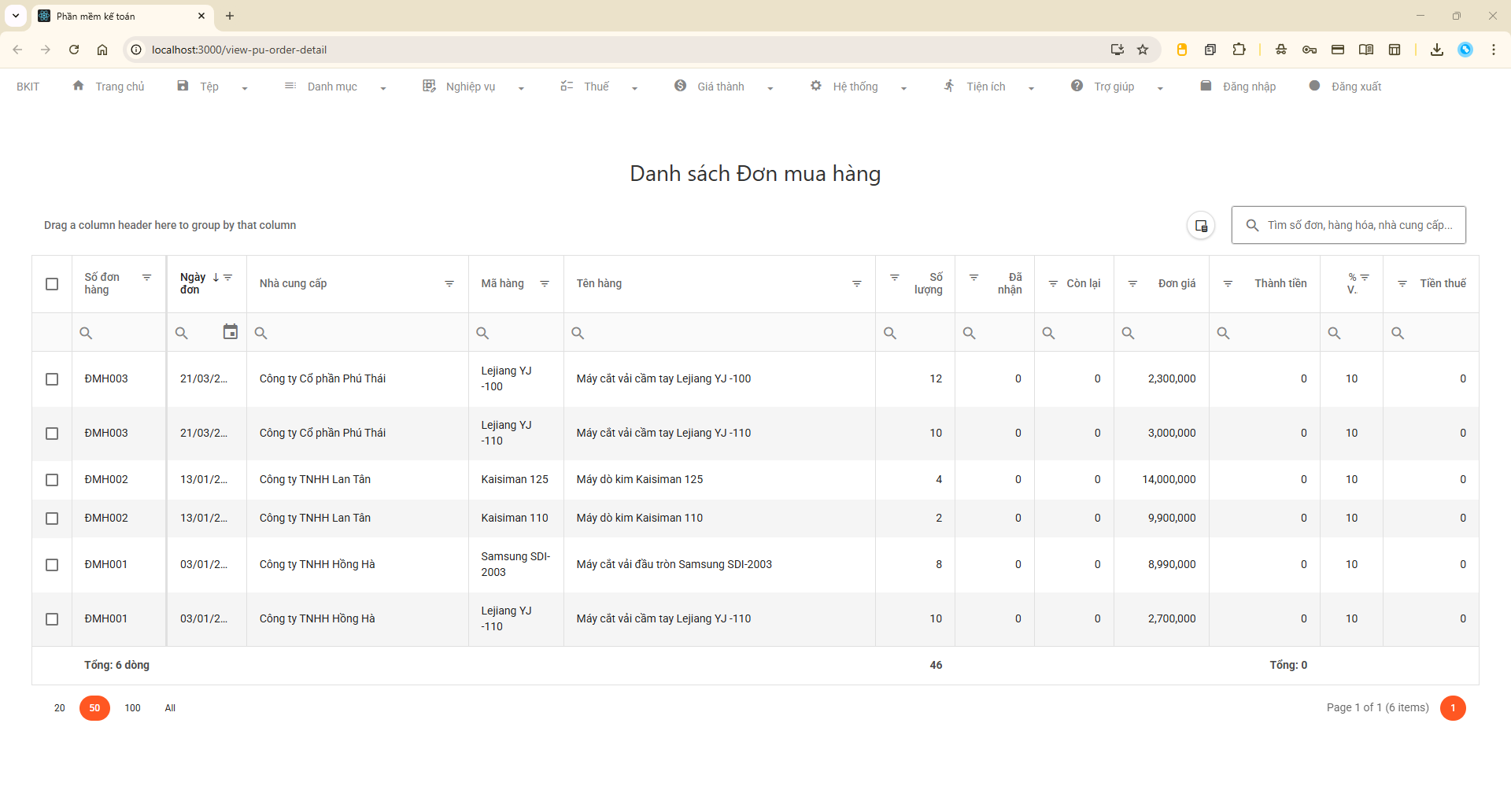Click search operator icon under Đơn giá
The image size is (1511, 812).
[1128, 333]
